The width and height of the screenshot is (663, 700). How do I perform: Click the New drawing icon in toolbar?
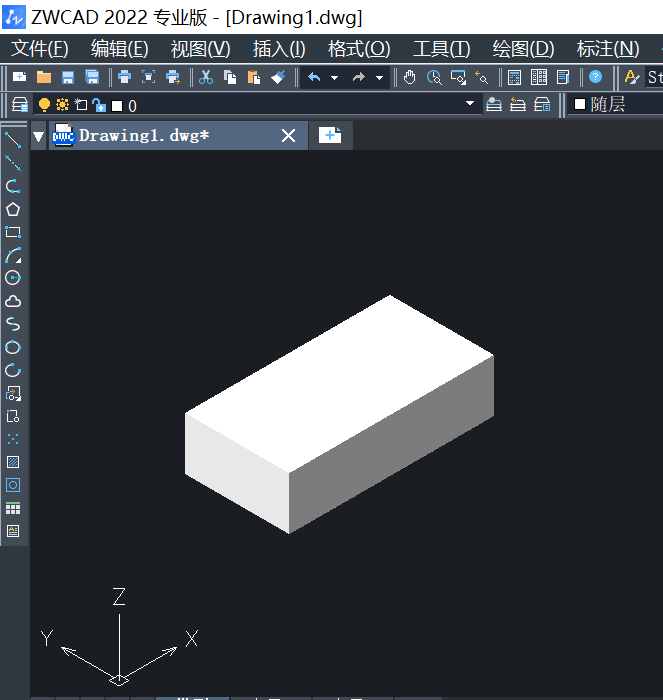[x=19, y=77]
